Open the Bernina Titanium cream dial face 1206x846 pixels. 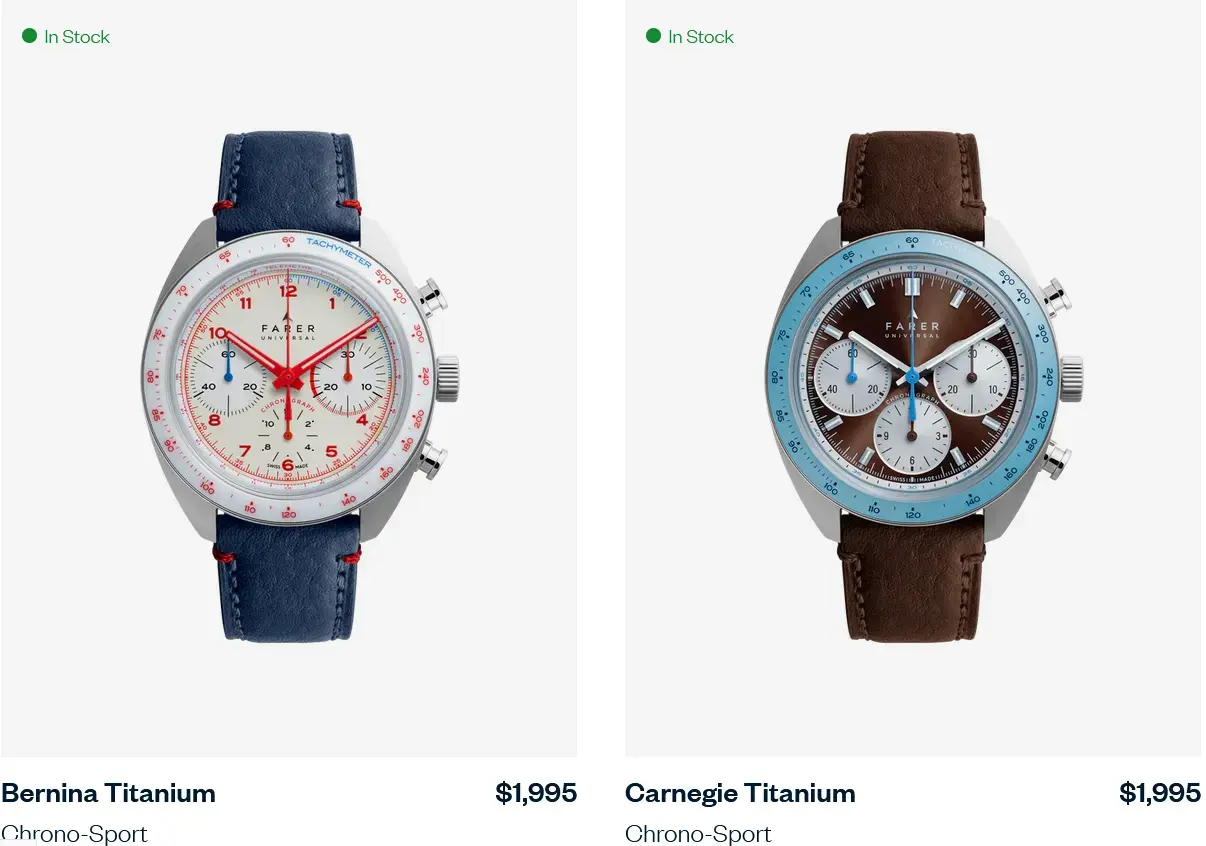(288, 377)
